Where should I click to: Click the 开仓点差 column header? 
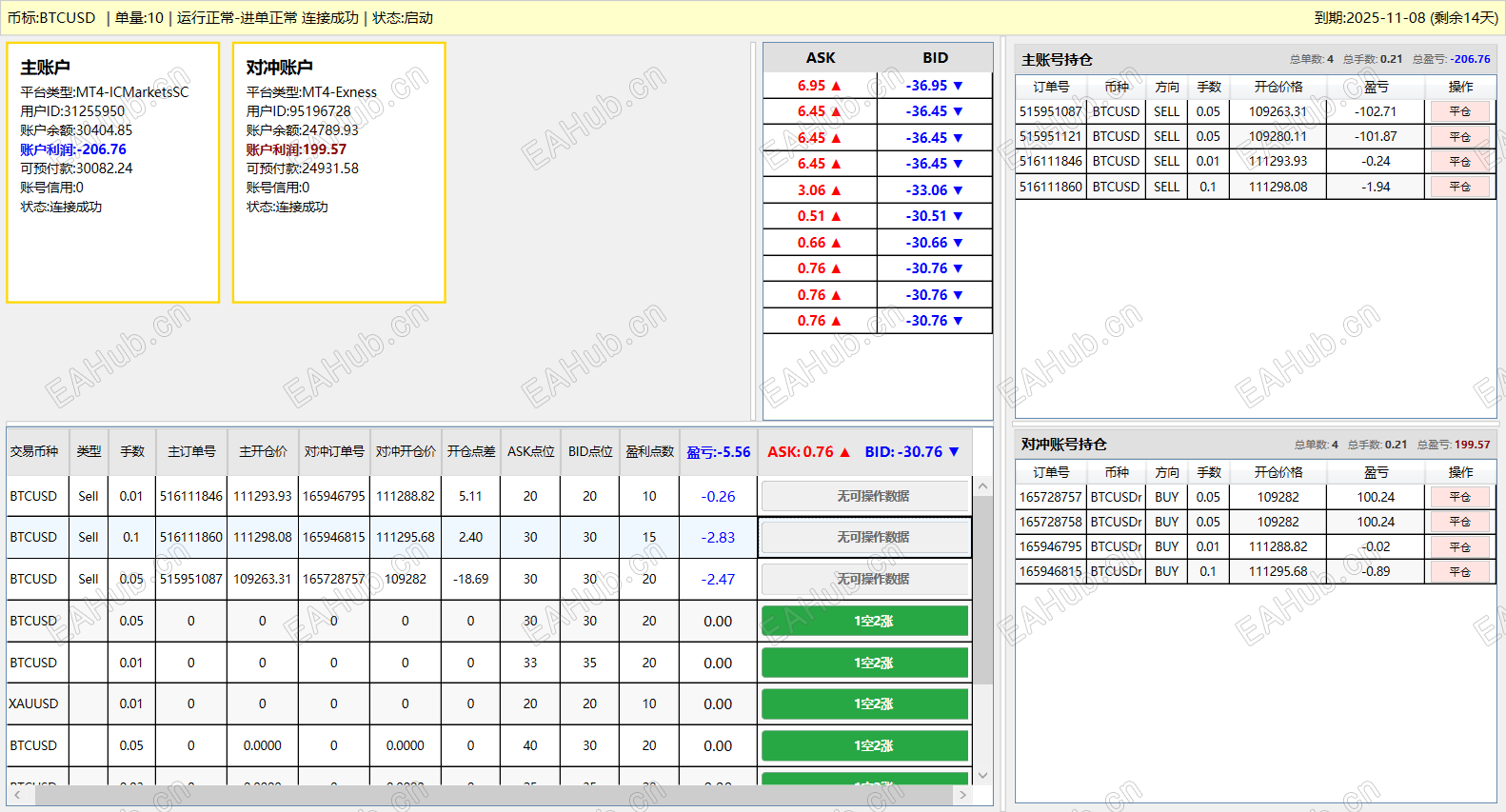tap(471, 452)
